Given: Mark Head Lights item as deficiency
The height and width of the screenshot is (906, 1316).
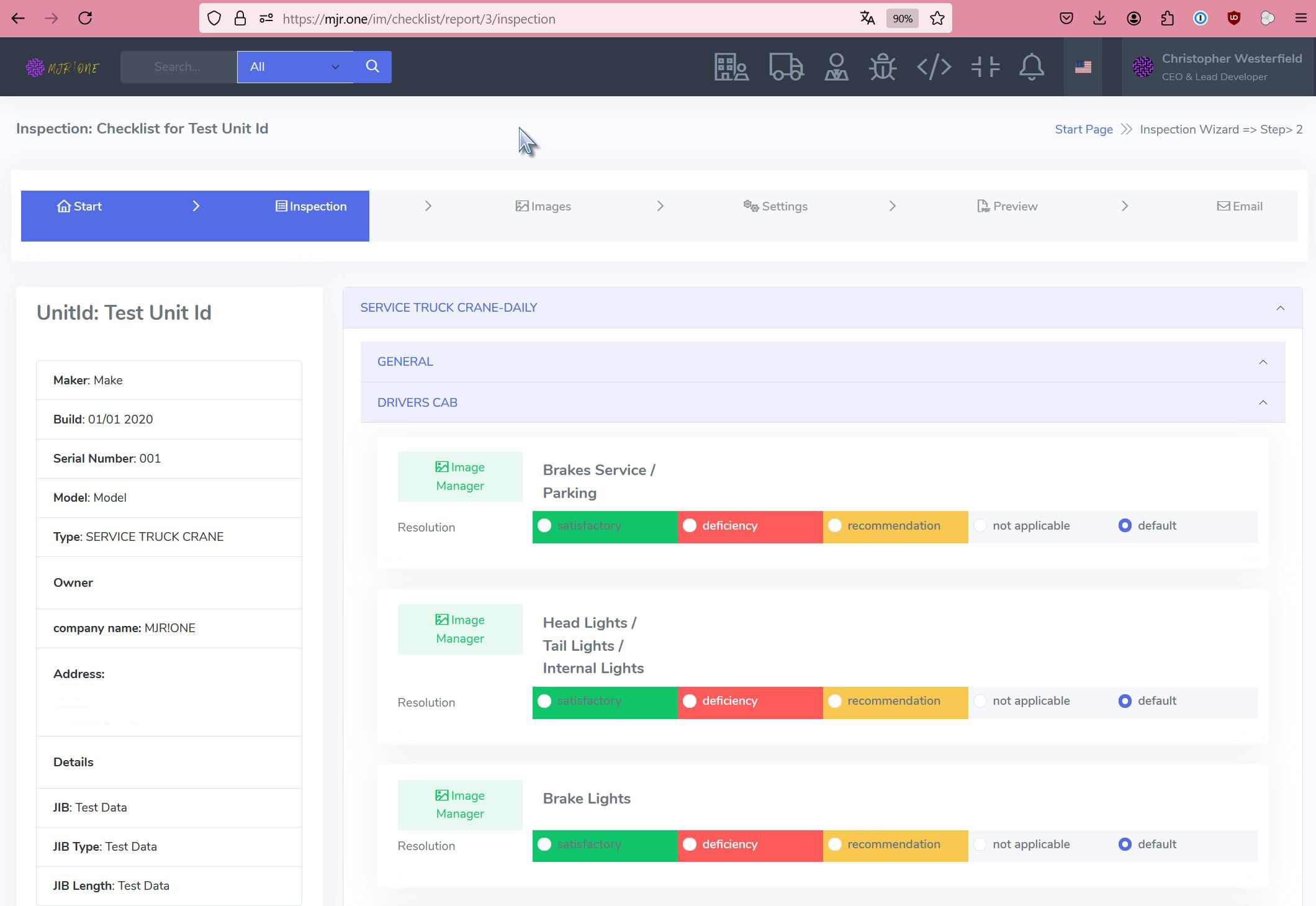Looking at the screenshot, I should tap(690, 701).
